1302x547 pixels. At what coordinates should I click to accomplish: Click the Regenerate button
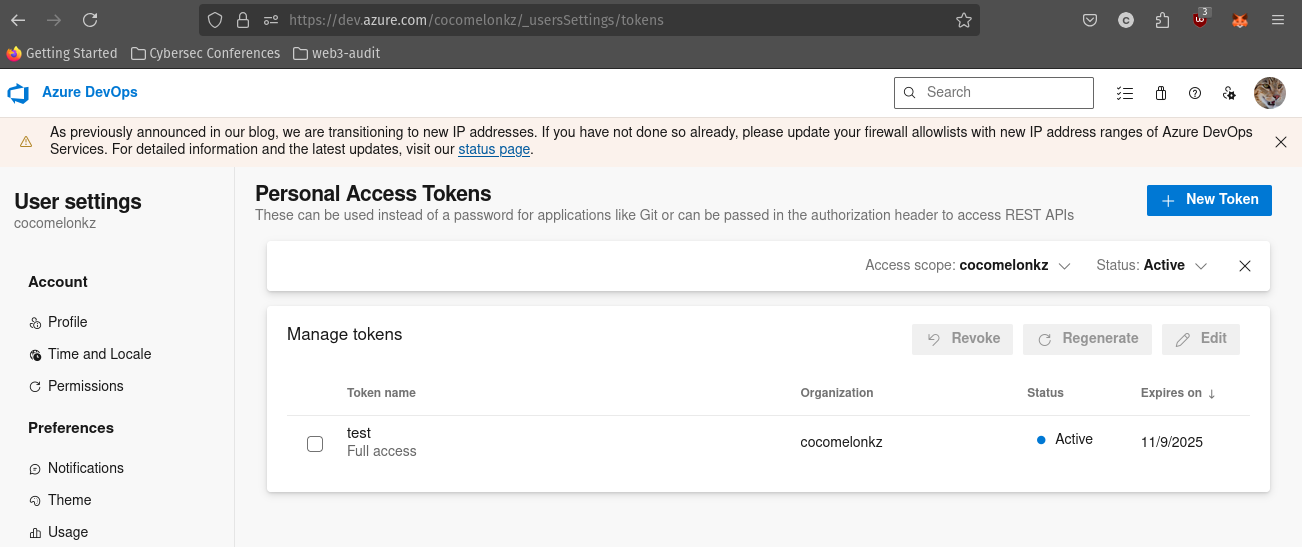1087,339
